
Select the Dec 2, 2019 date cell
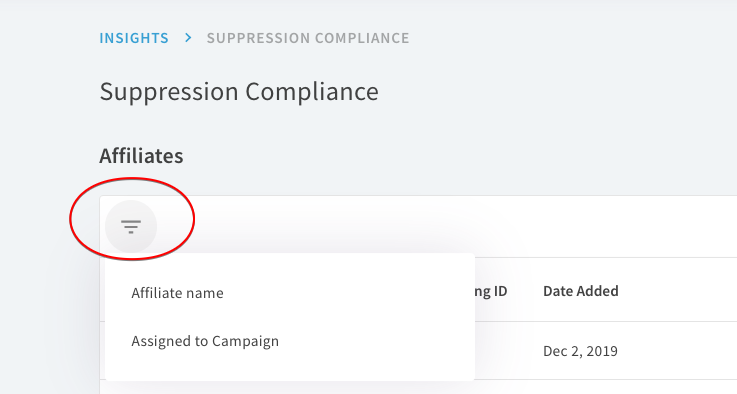tap(580, 351)
